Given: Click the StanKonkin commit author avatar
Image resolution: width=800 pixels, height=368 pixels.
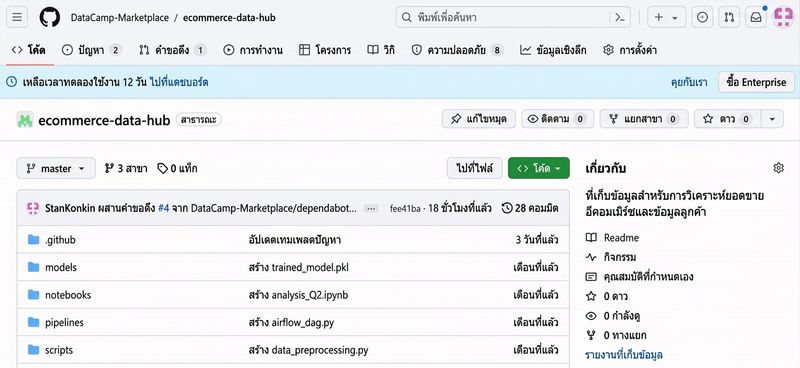Looking at the screenshot, I should pos(33,208).
